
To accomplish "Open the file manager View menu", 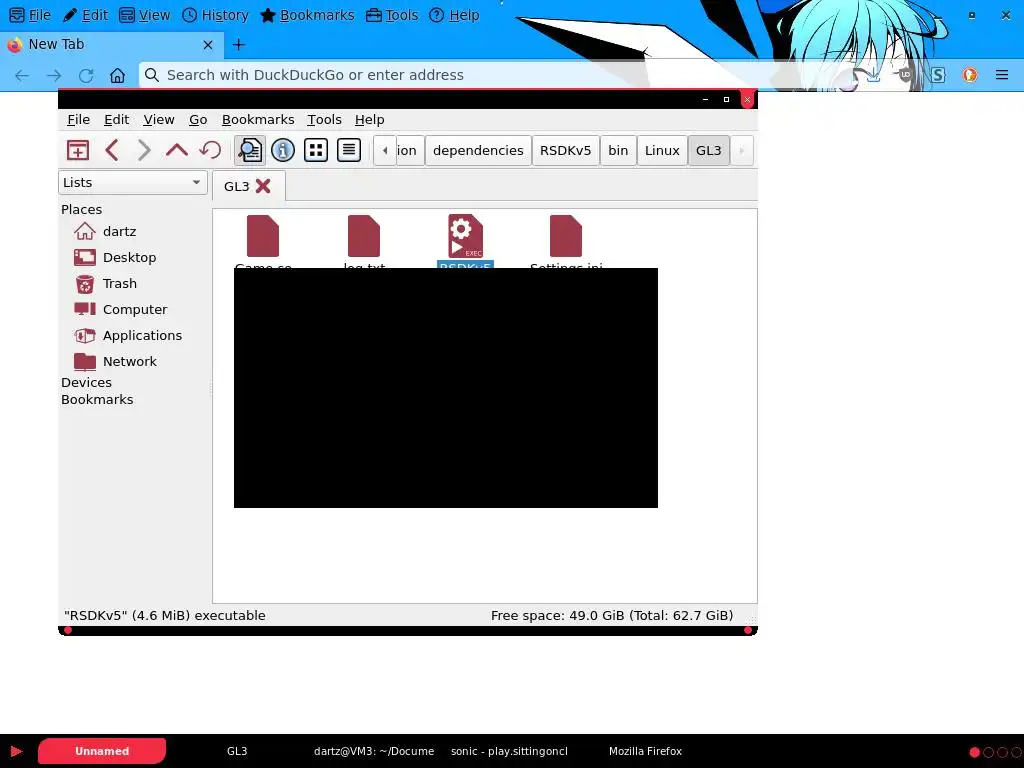I will 159,120.
